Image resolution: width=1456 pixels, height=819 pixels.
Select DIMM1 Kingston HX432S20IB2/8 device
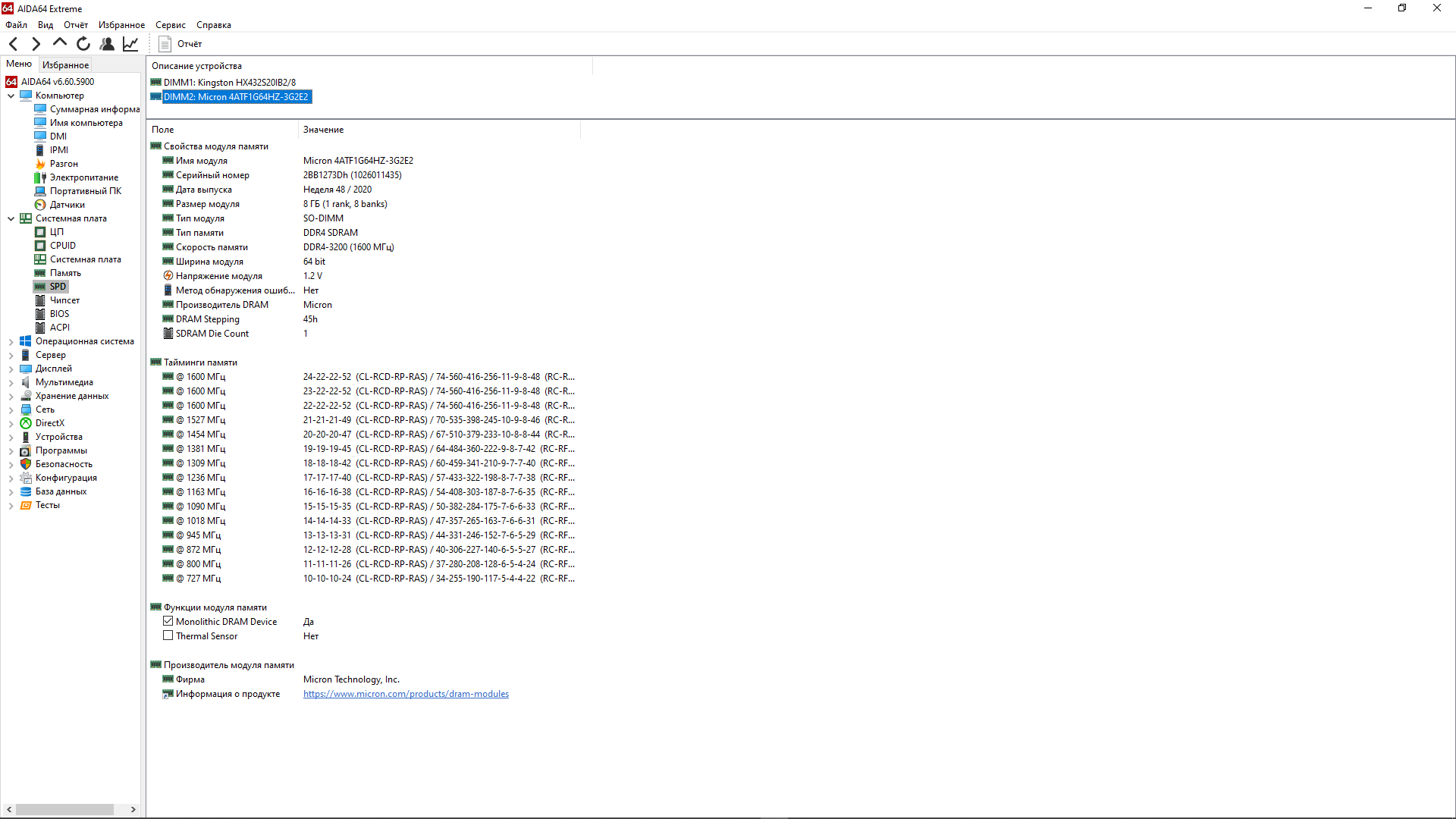229,83
